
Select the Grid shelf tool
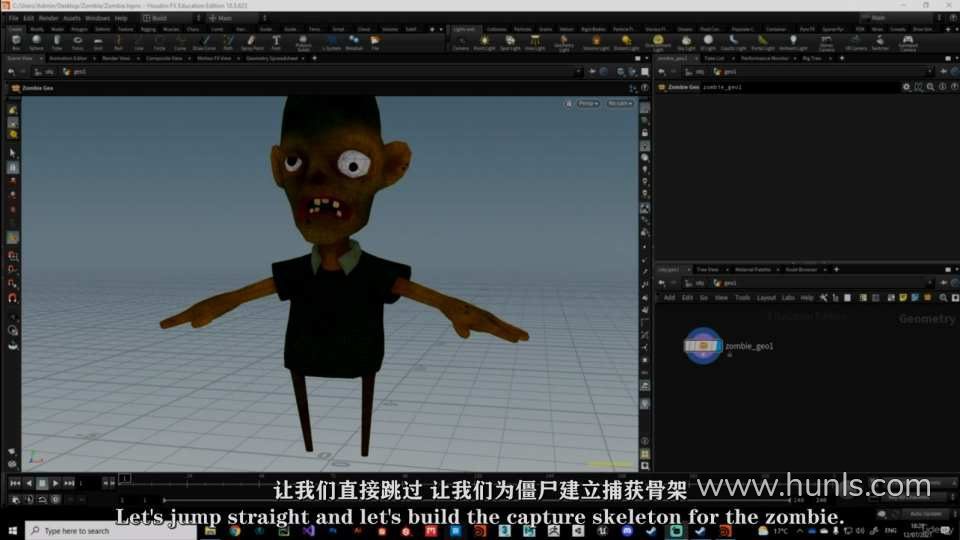[x=98, y=42]
